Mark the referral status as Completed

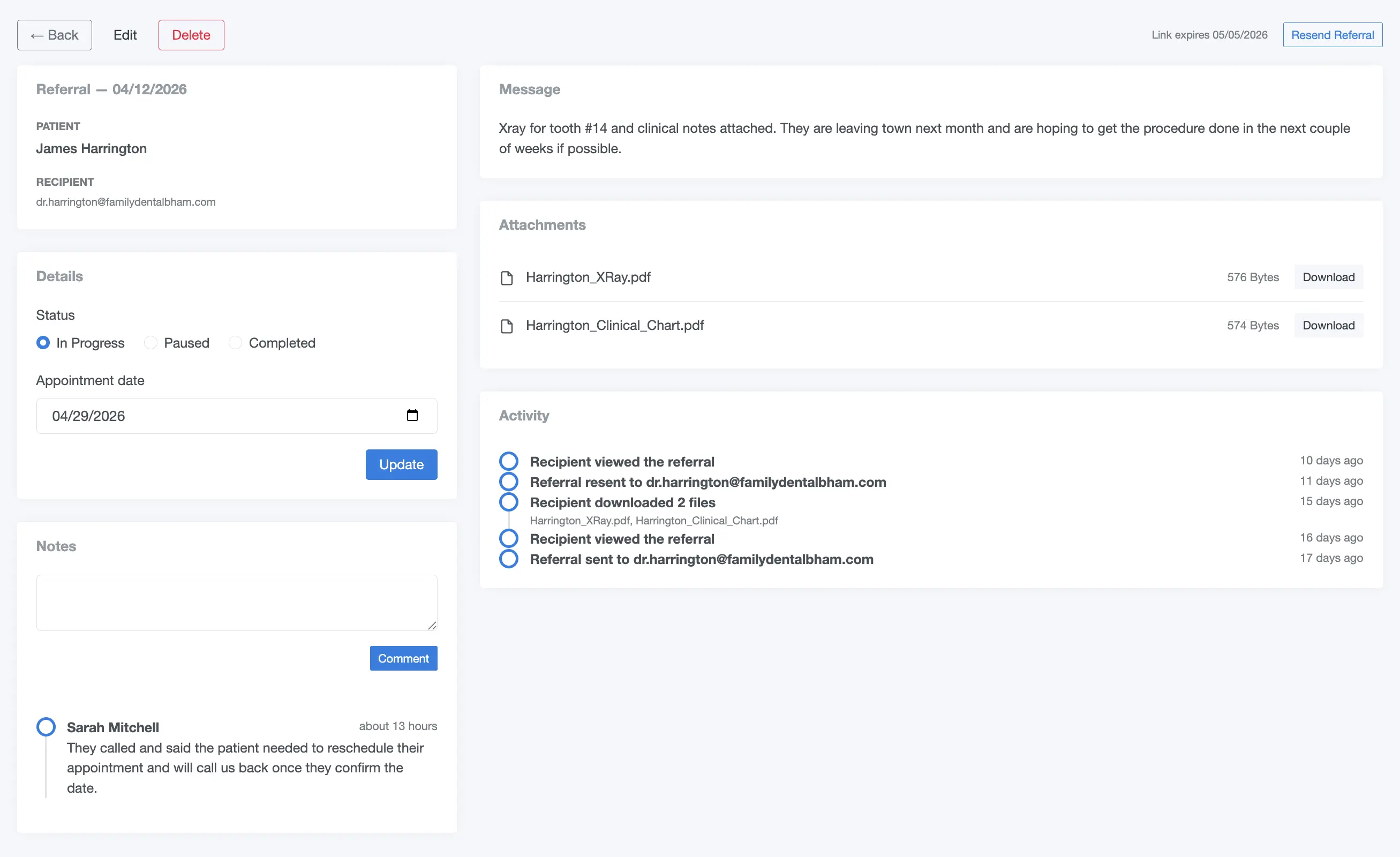tap(235, 343)
